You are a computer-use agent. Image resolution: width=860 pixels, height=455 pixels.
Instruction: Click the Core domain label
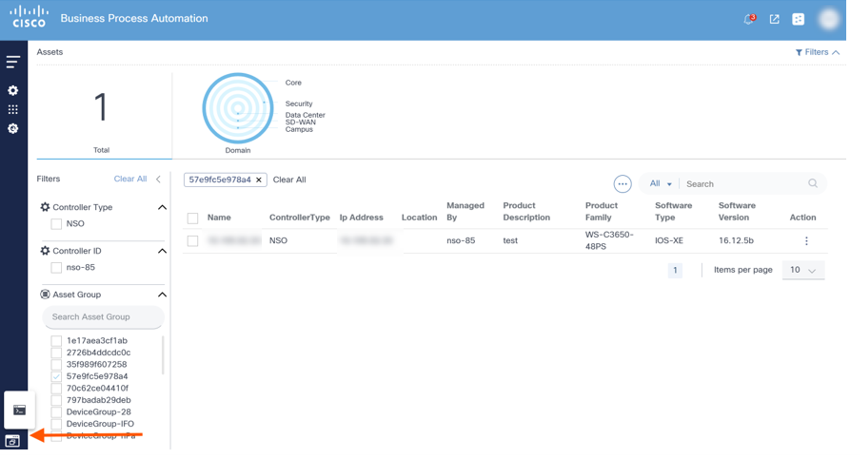click(293, 83)
